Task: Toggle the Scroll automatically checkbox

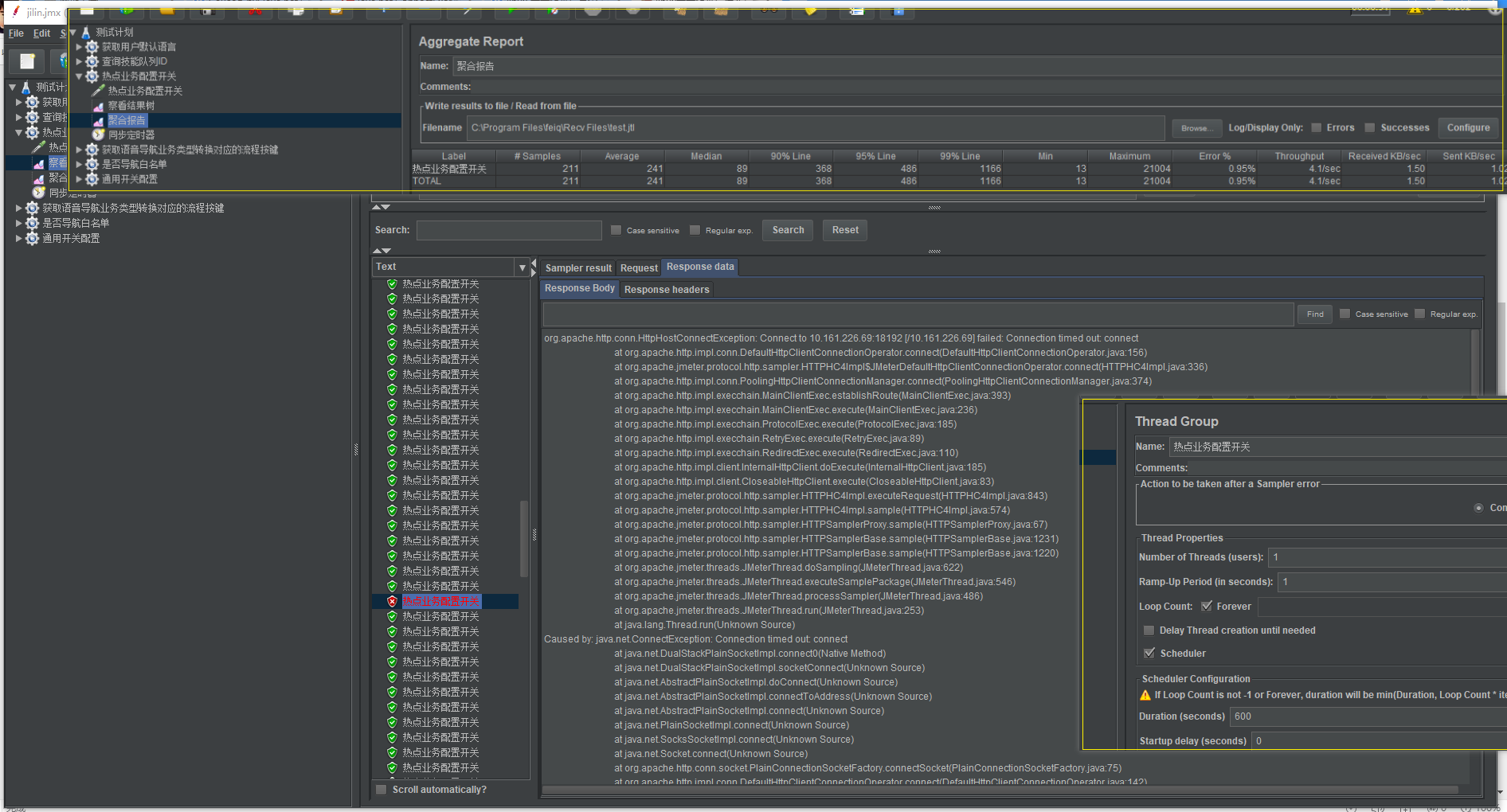Action: [382, 790]
